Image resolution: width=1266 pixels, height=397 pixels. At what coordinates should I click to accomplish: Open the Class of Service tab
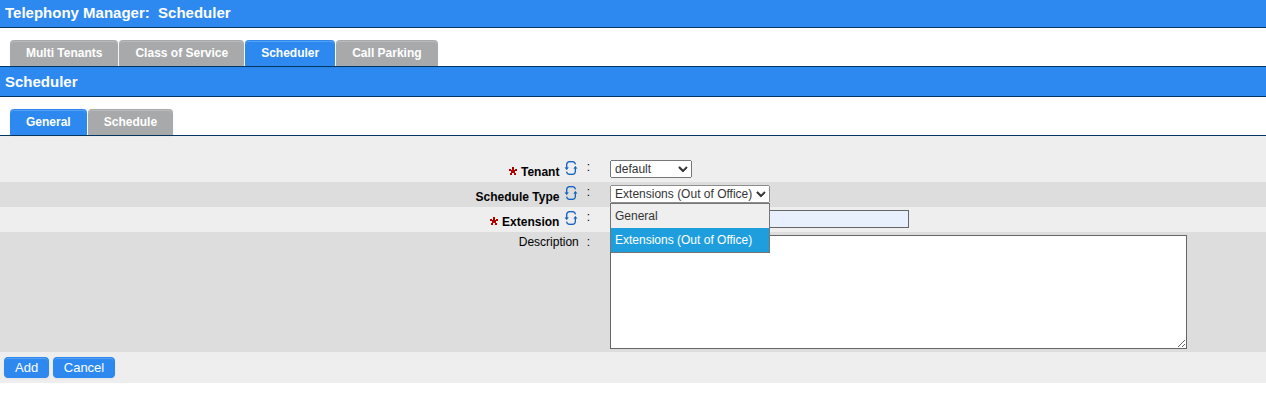click(181, 53)
